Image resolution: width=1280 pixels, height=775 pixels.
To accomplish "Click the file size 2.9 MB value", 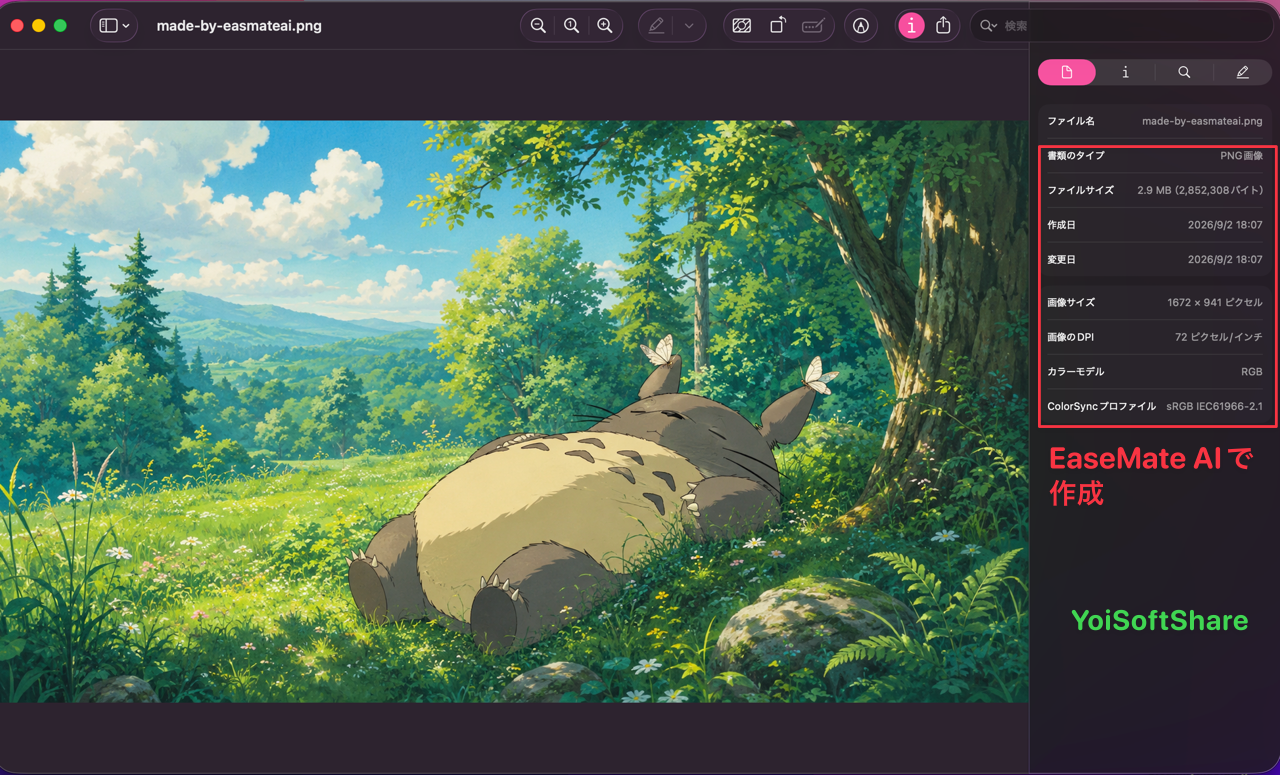I will click(1200, 190).
